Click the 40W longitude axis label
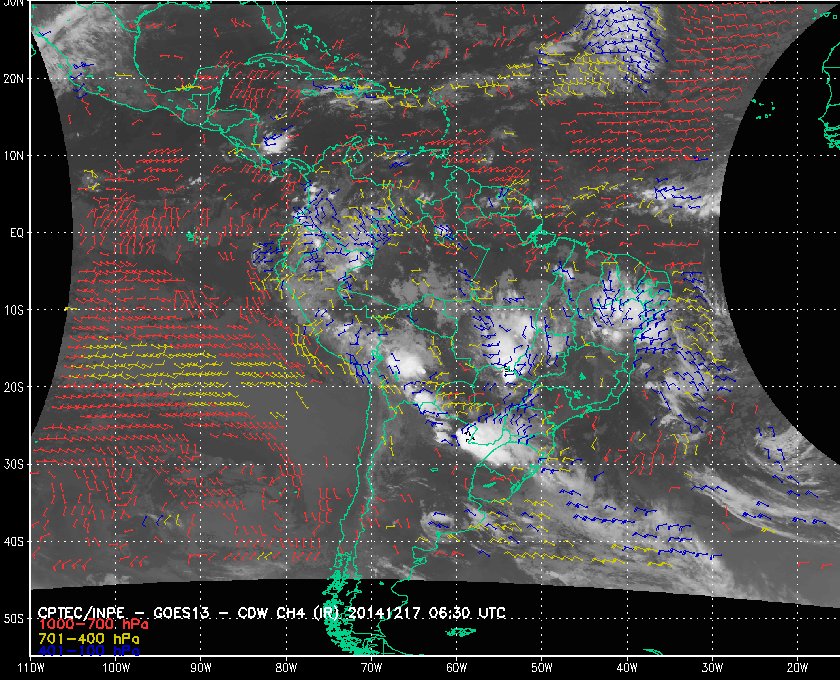 coord(627,668)
